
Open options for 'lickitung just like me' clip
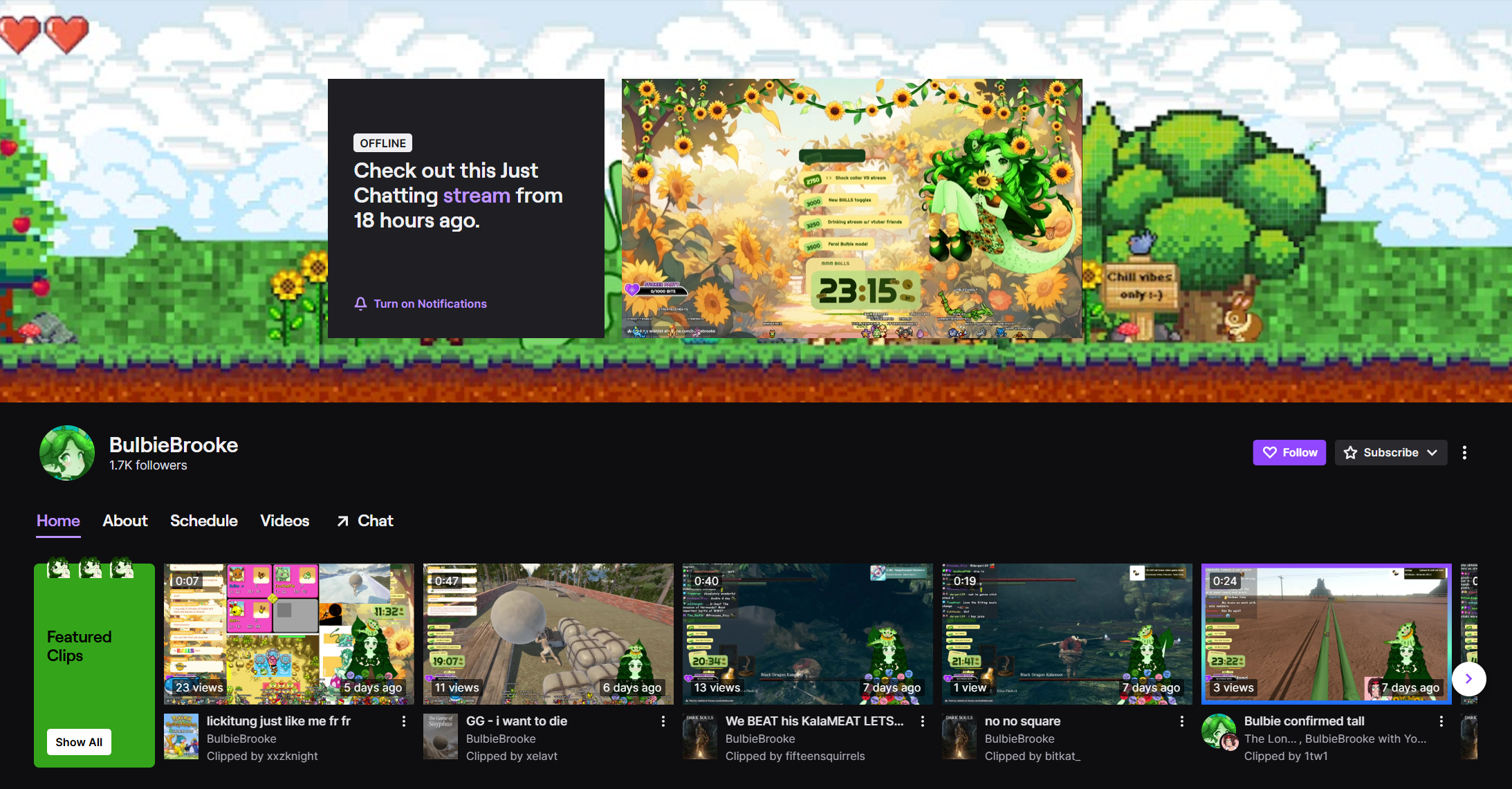point(404,721)
